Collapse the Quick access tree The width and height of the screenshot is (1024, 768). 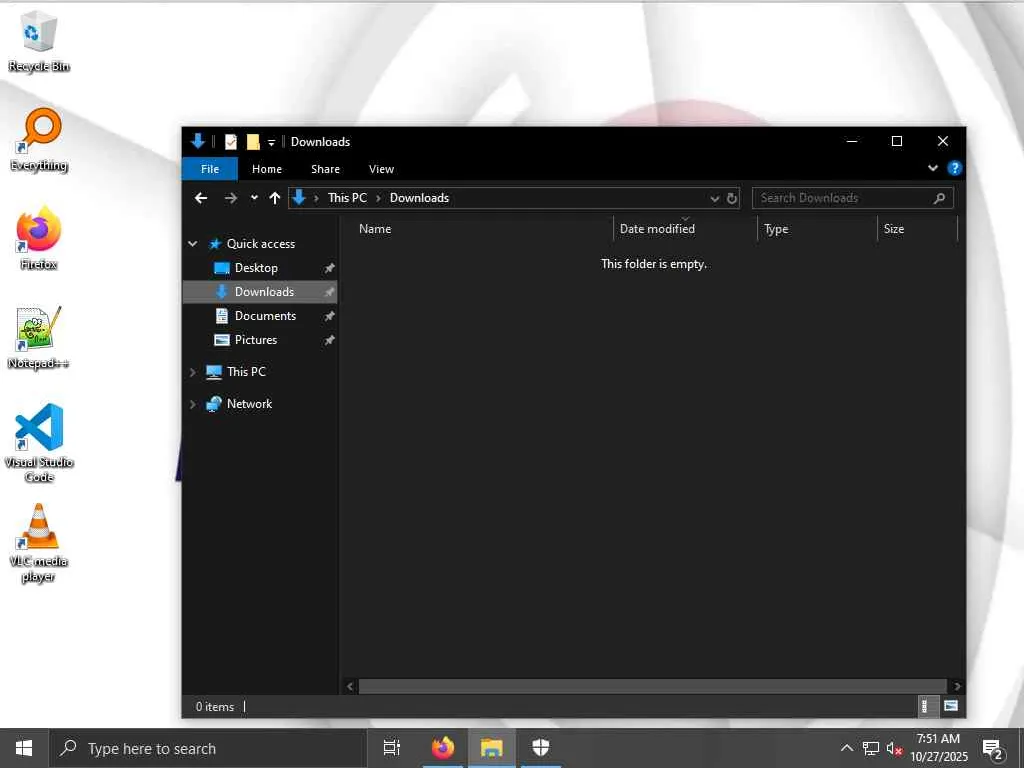[193, 244]
